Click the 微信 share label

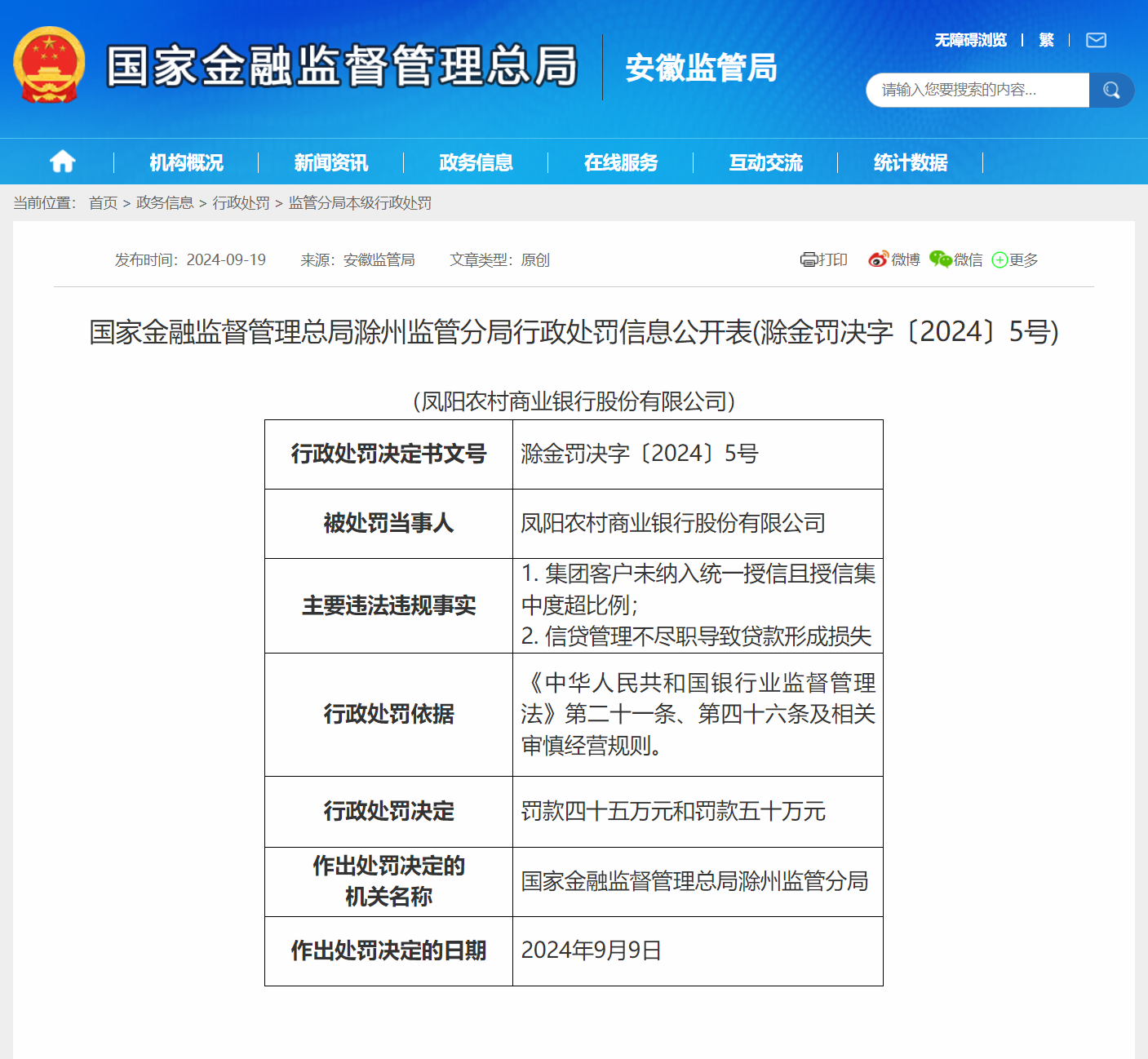968,259
